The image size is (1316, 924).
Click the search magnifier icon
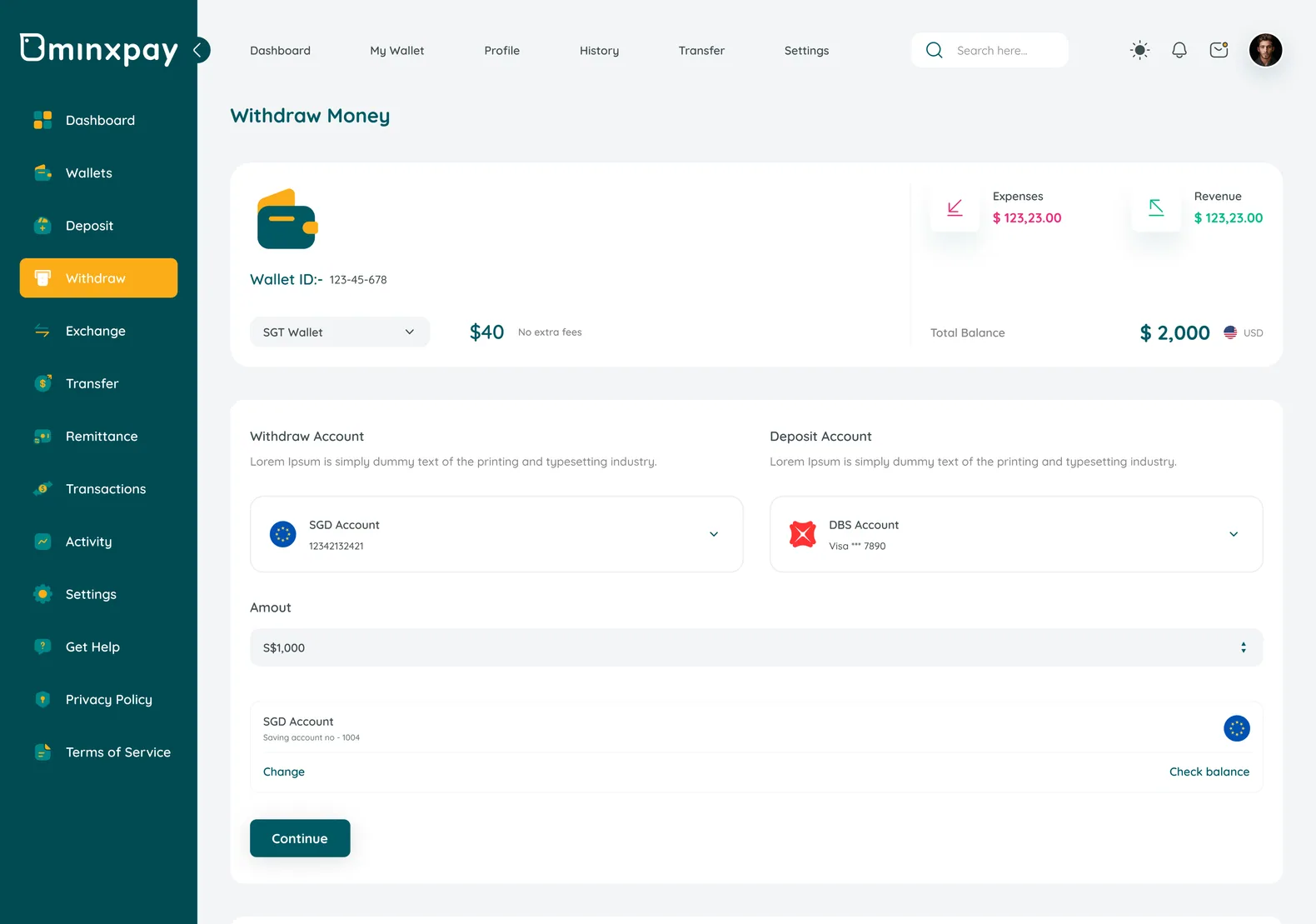click(x=935, y=50)
